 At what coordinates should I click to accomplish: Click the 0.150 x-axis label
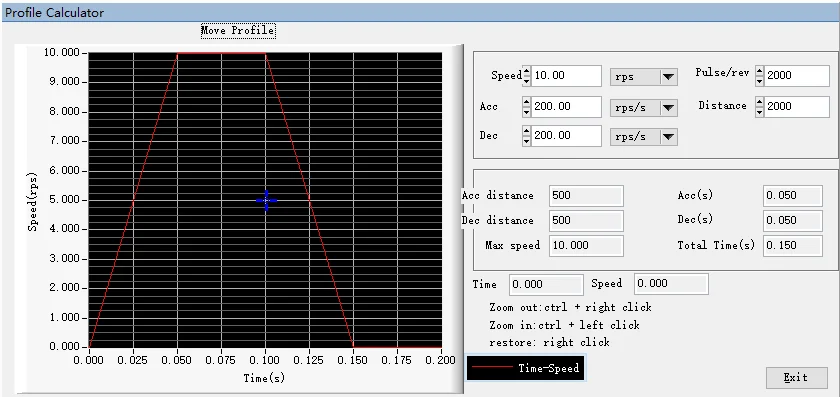pyautogui.click(x=353, y=360)
